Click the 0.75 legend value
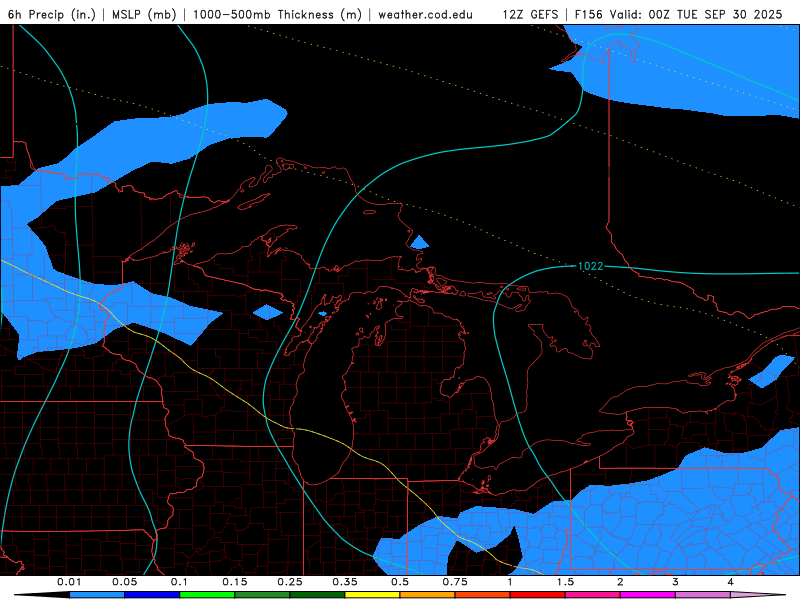800x600 pixels. point(455,582)
